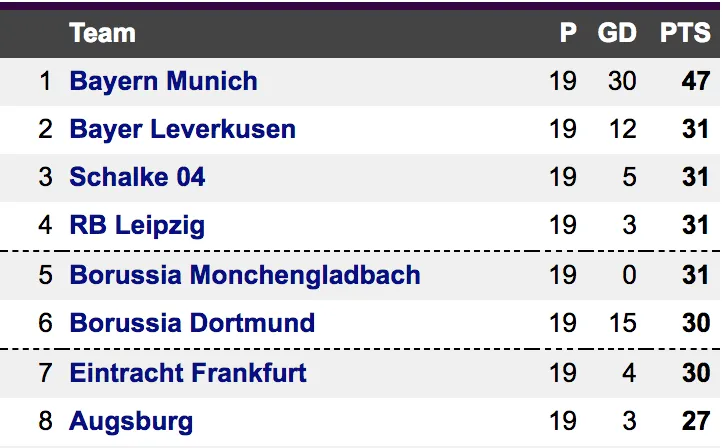Click the GD column header
Screen dimensions: 722x448
click(x=617, y=33)
